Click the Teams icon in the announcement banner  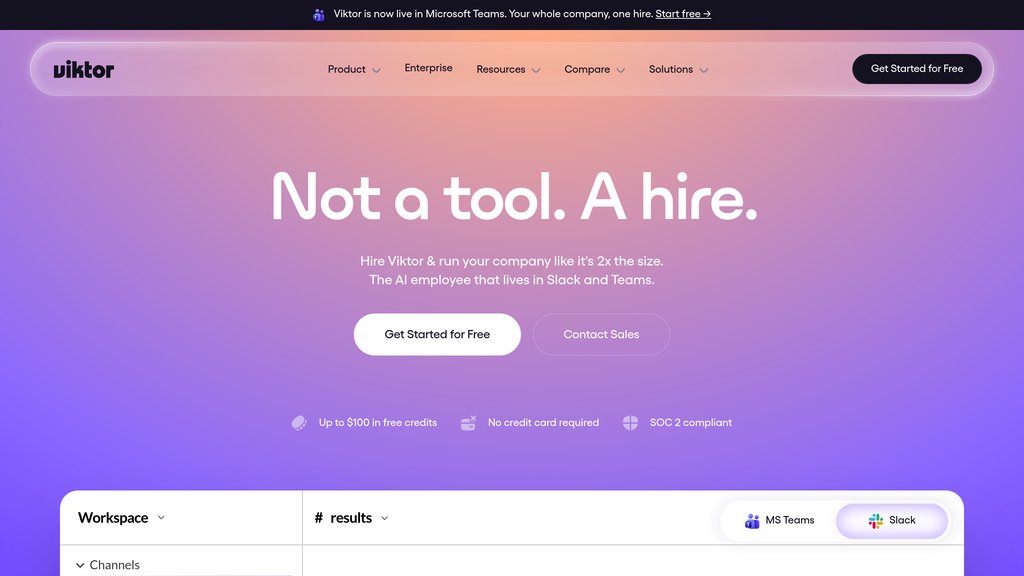click(x=319, y=14)
